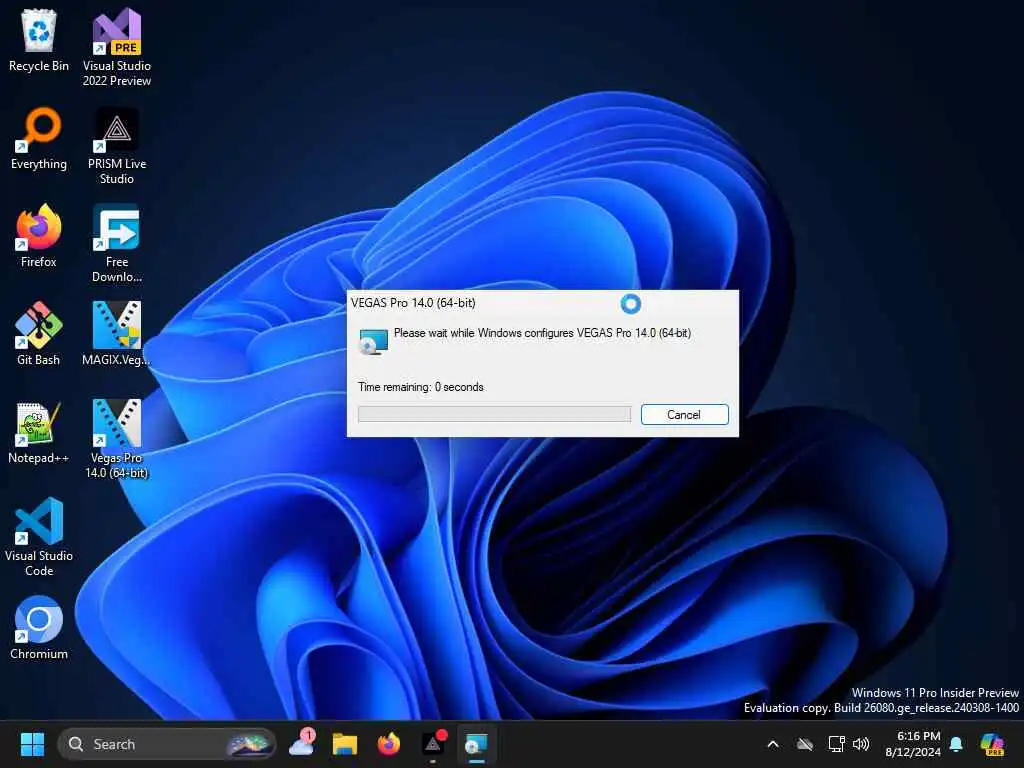Cancel the VEGAS Pro configuration
This screenshot has height=768, width=1024.
point(684,415)
